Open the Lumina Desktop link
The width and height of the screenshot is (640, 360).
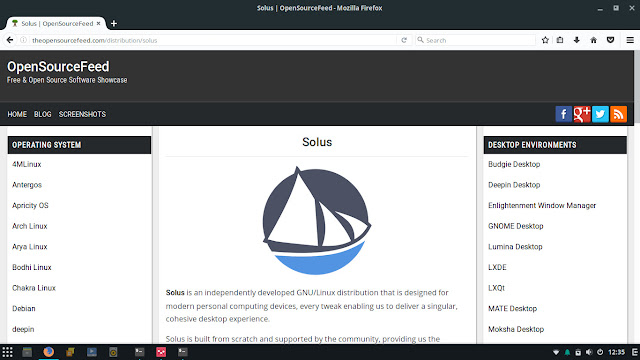click(515, 247)
